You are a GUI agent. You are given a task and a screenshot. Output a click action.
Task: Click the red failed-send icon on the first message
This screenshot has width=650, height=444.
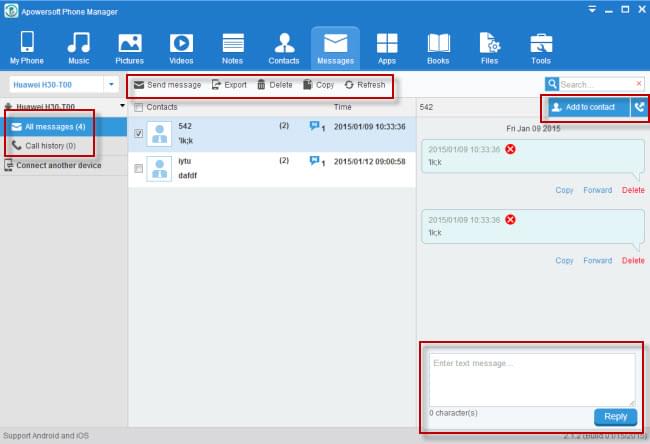coord(510,149)
